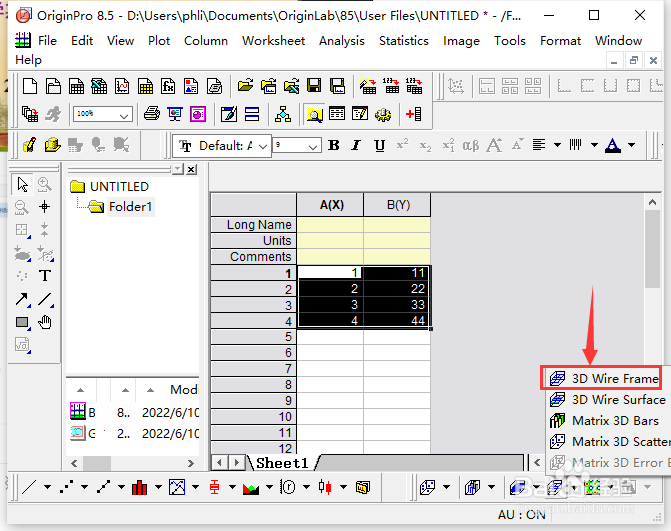Open the Plot menu
This screenshot has height=531, width=671.
[159, 41]
